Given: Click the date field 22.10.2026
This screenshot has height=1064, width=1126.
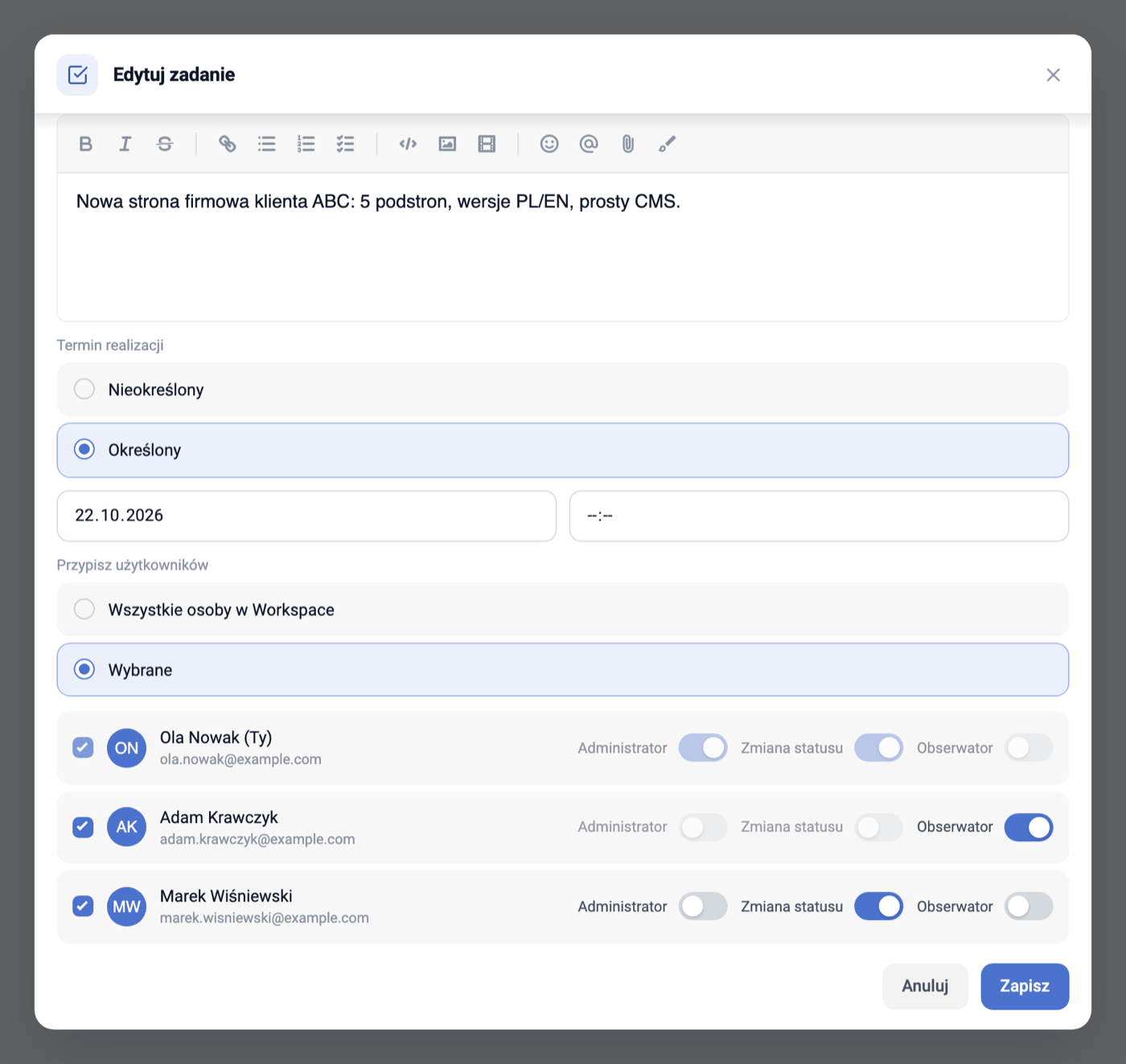Looking at the screenshot, I should click(306, 516).
